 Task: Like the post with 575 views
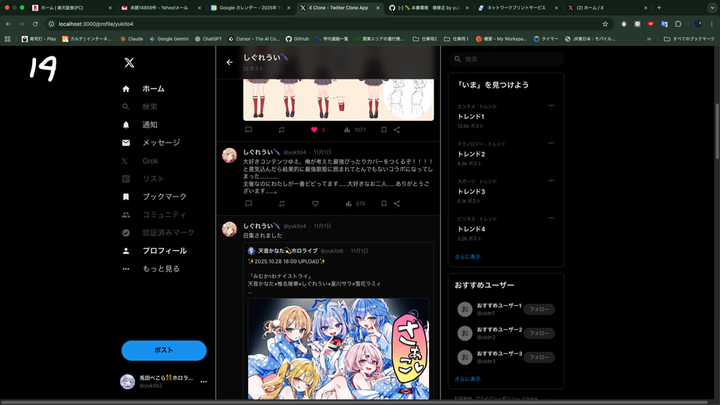click(315, 203)
